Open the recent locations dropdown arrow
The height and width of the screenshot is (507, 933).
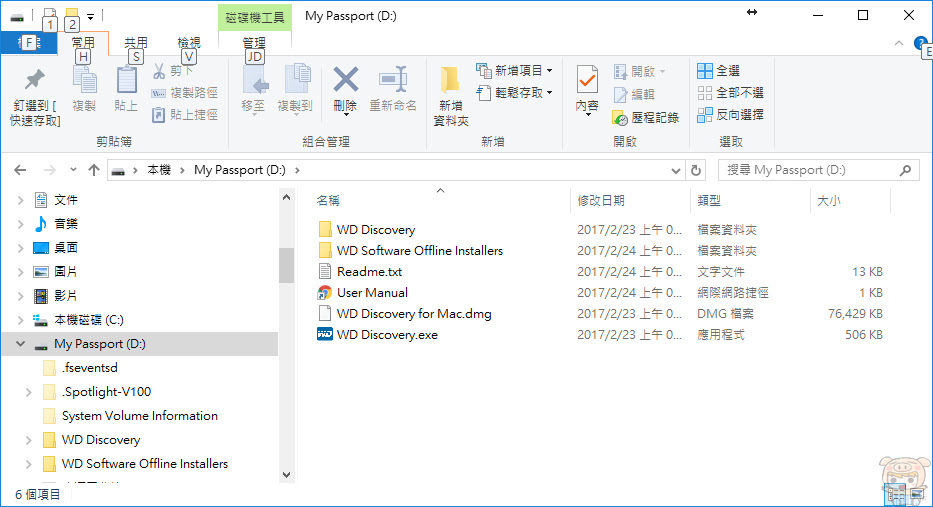73,170
